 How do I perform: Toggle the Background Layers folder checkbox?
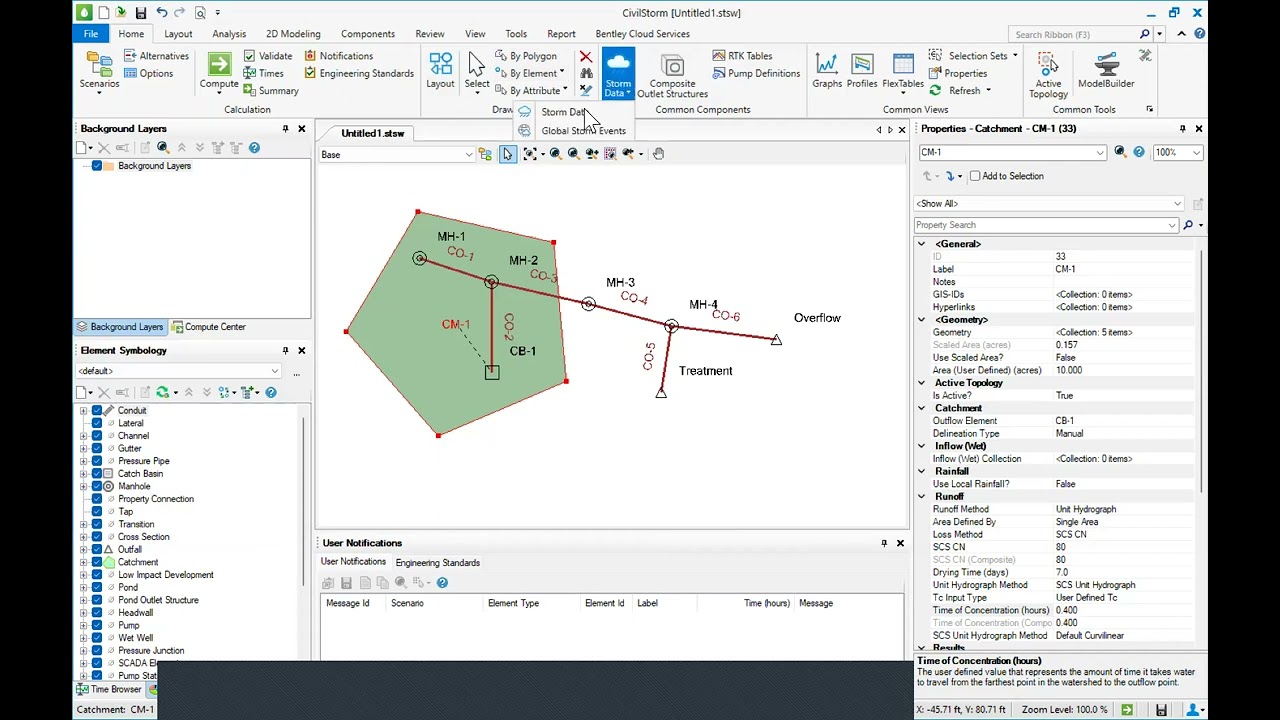[x=97, y=166]
